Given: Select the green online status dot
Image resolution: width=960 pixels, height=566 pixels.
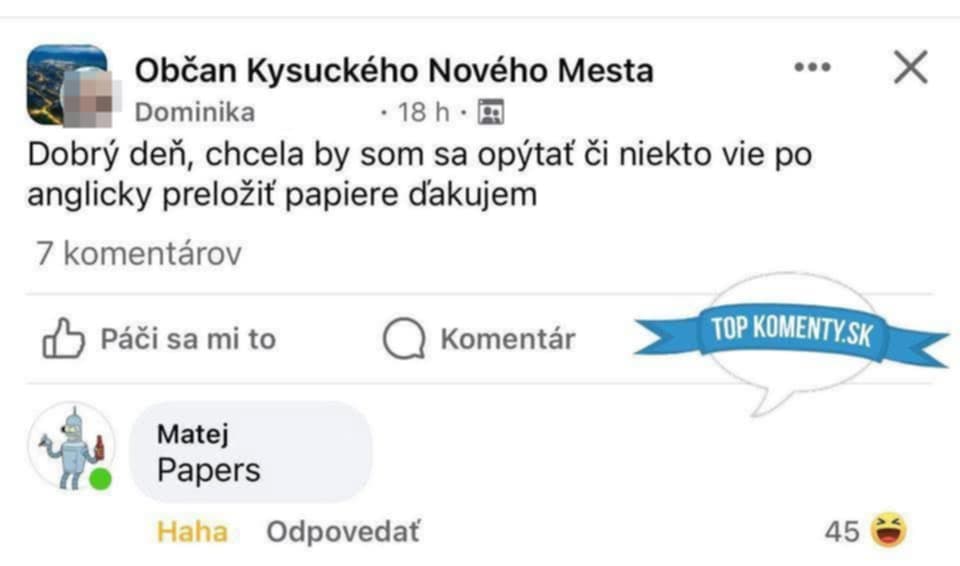Looking at the screenshot, I should point(100,479).
